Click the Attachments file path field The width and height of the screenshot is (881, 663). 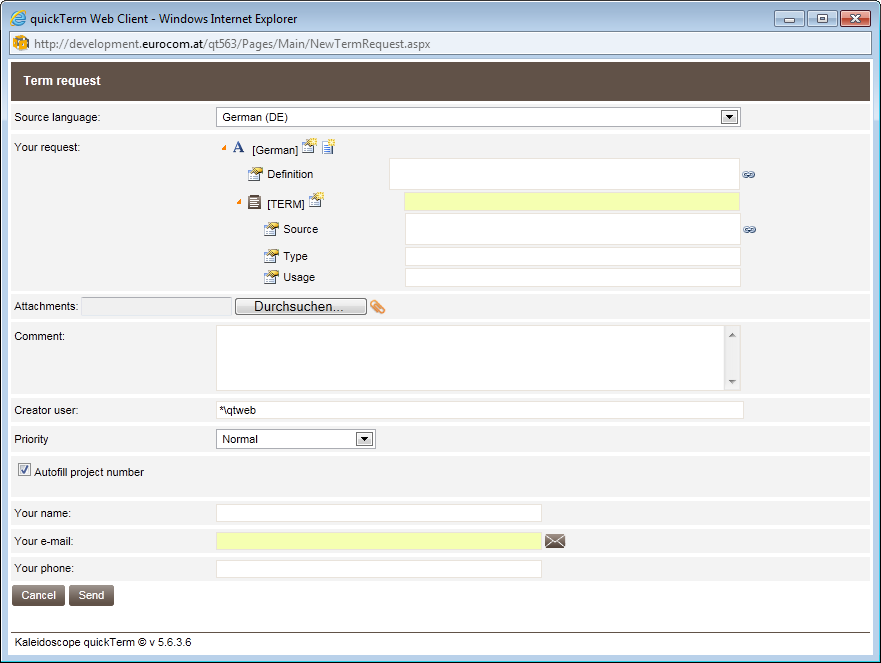click(156, 307)
